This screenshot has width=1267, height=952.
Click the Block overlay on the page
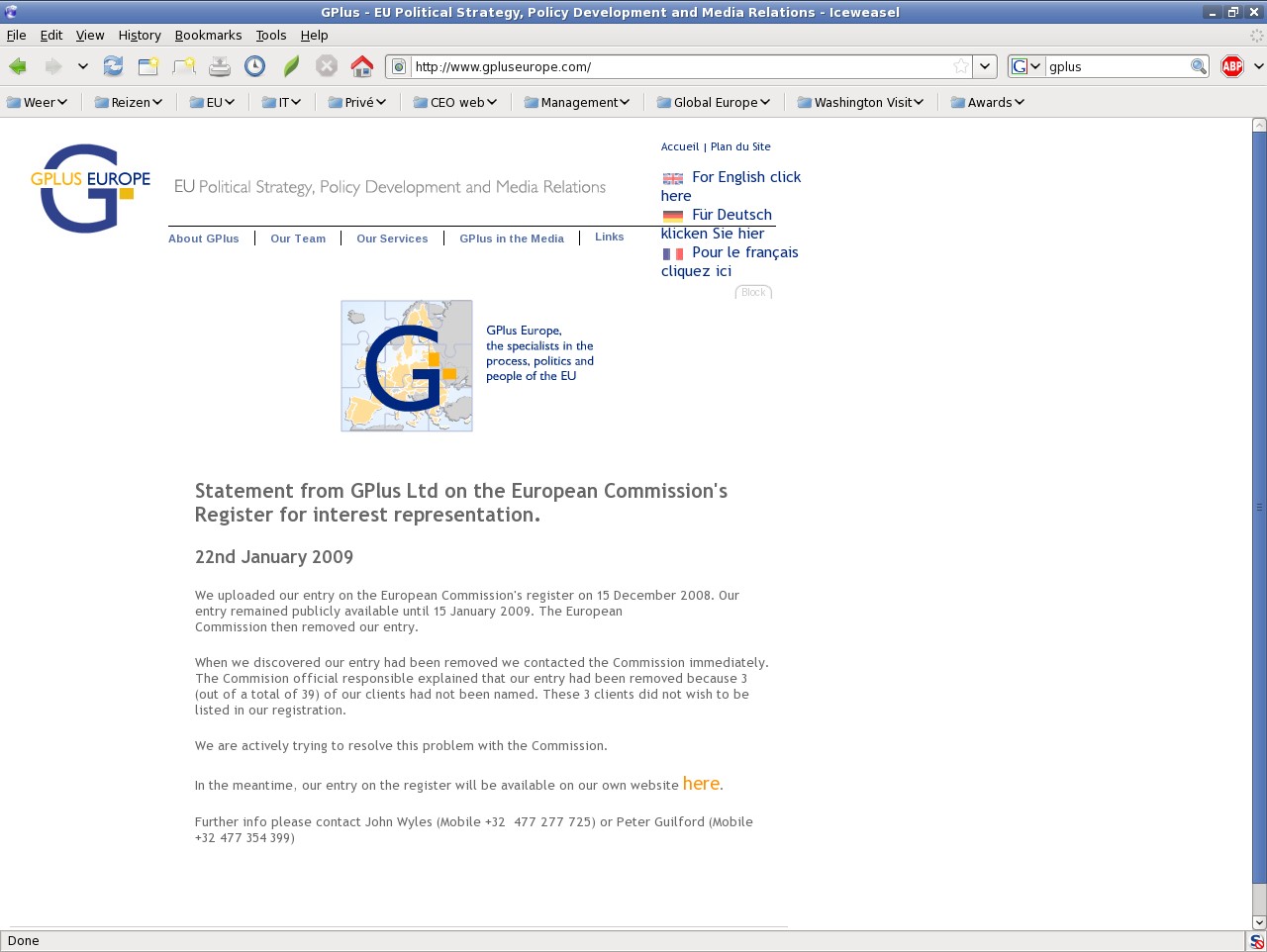tap(753, 292)
